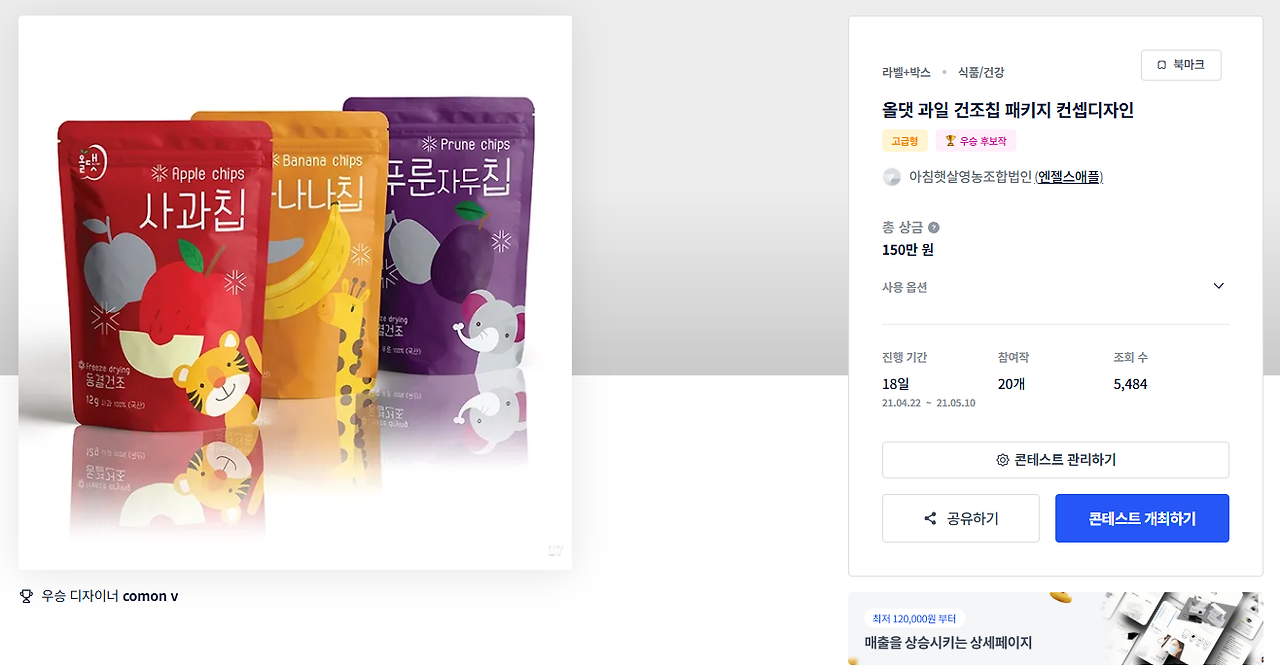Click the trophy icon in 우승 후보작 badge

[950, 142]
